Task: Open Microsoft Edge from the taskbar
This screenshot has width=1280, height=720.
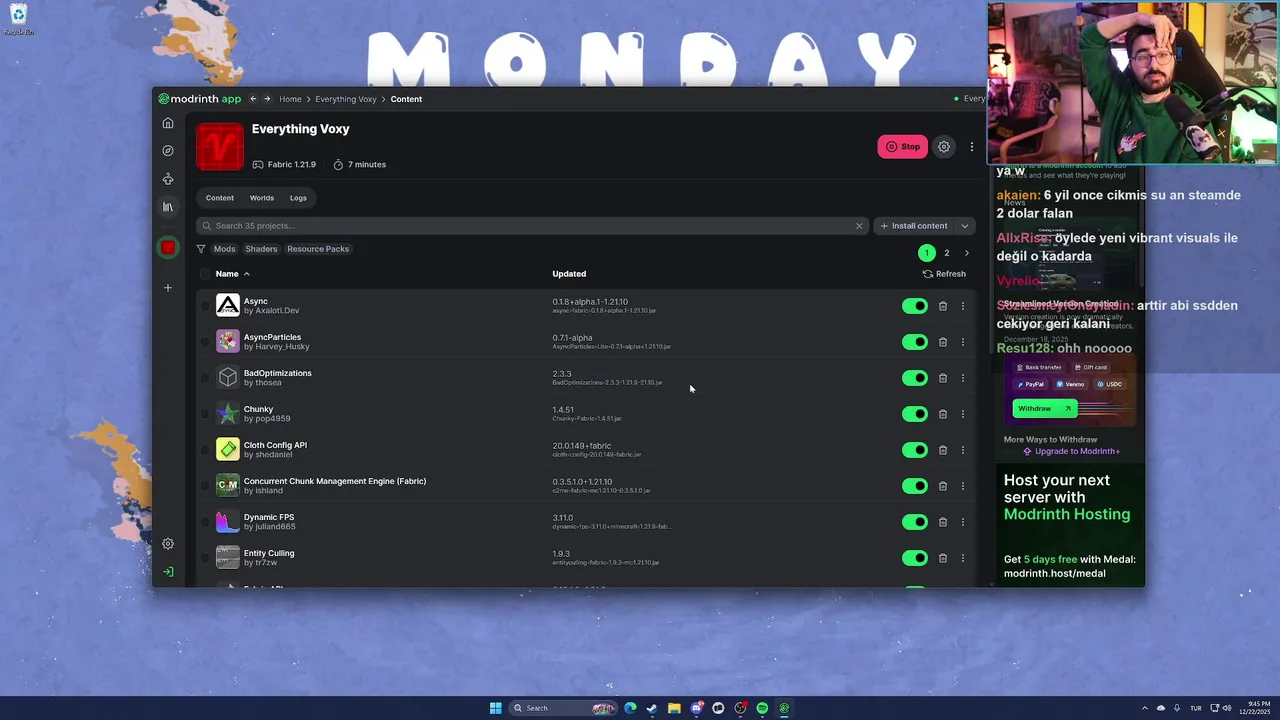Action: (630, 708)
